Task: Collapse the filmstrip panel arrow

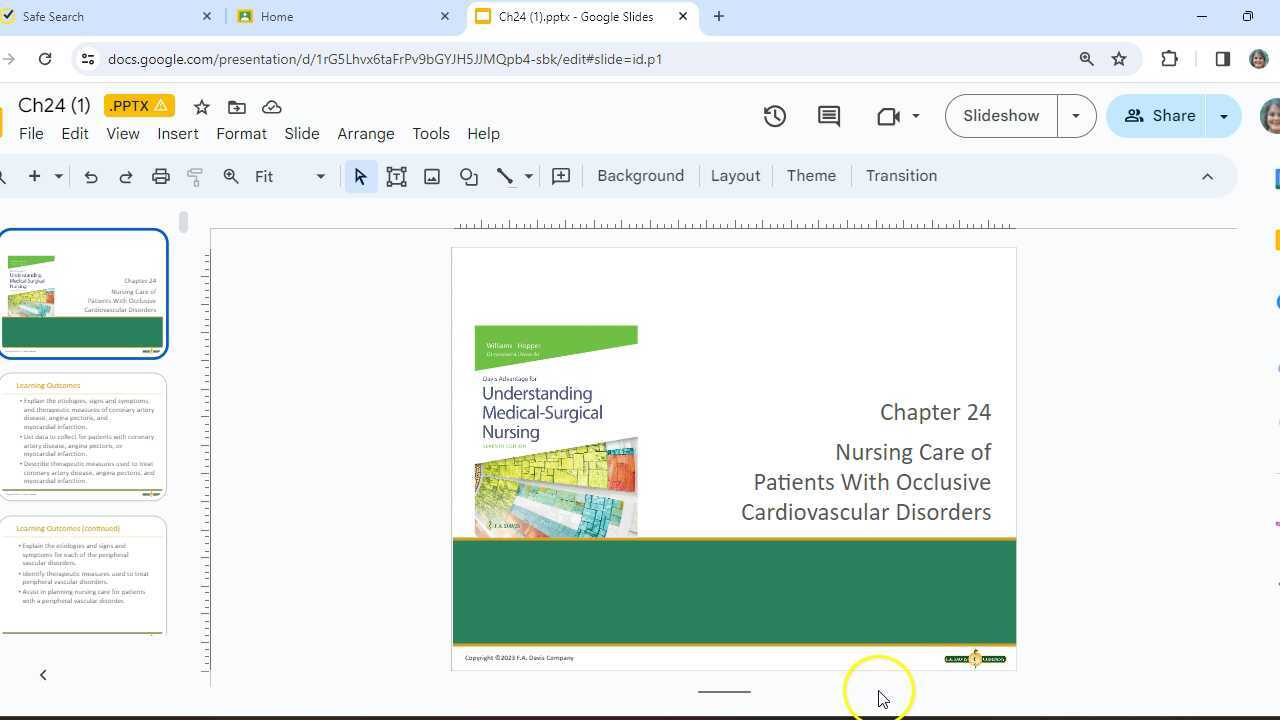Action: click(x=43, y=675)
